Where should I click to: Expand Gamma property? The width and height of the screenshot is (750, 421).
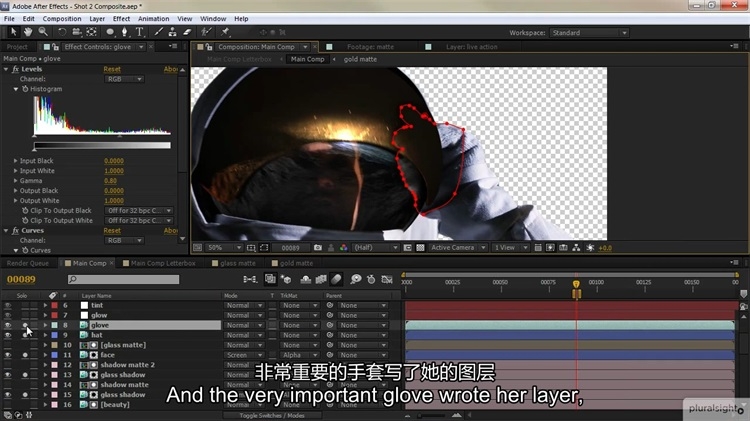click(x=15, y=181)
